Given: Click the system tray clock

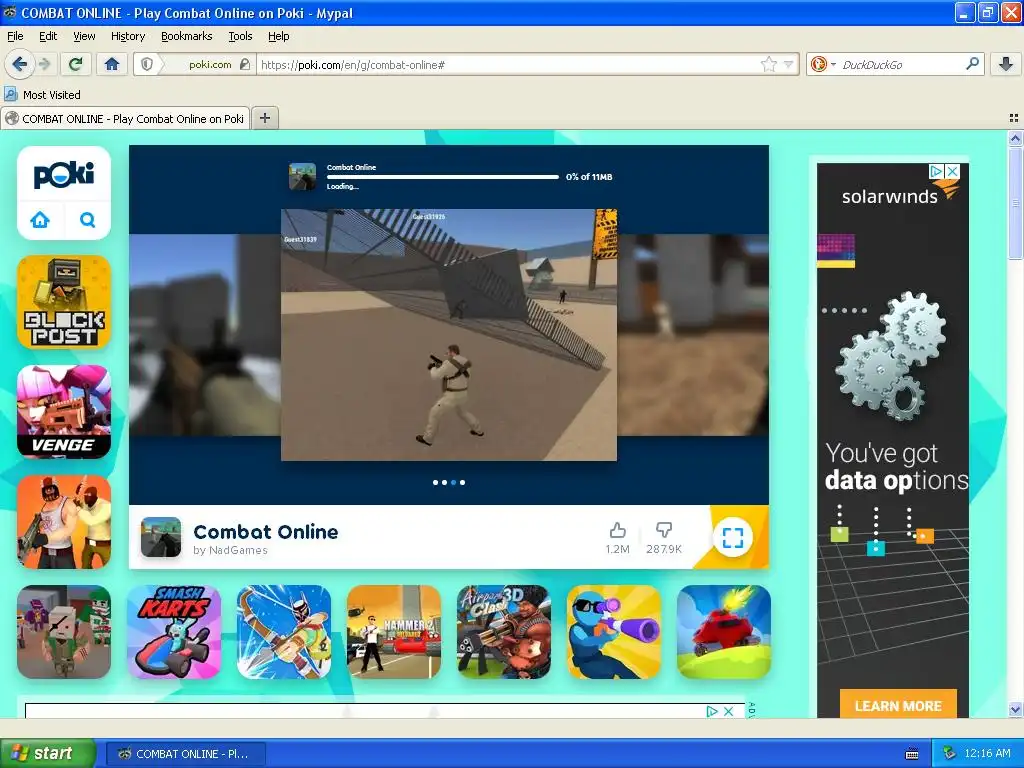Looking at the screenshot, I should pyautogui.click(x=987, y=754).
